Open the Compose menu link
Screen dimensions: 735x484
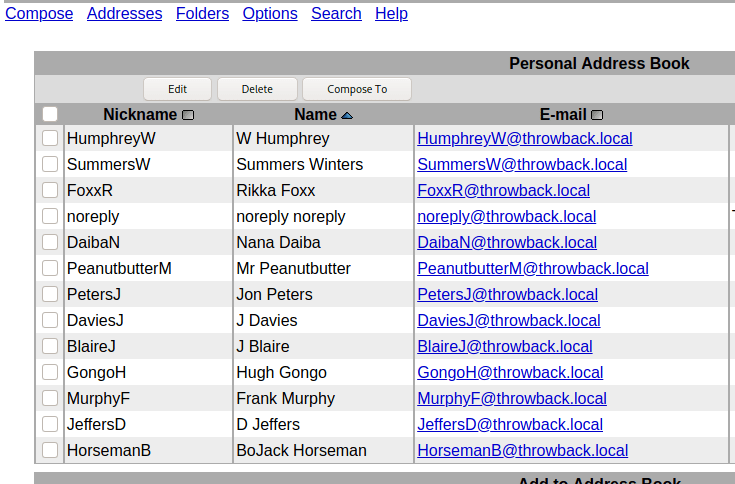tap(39, 13)
